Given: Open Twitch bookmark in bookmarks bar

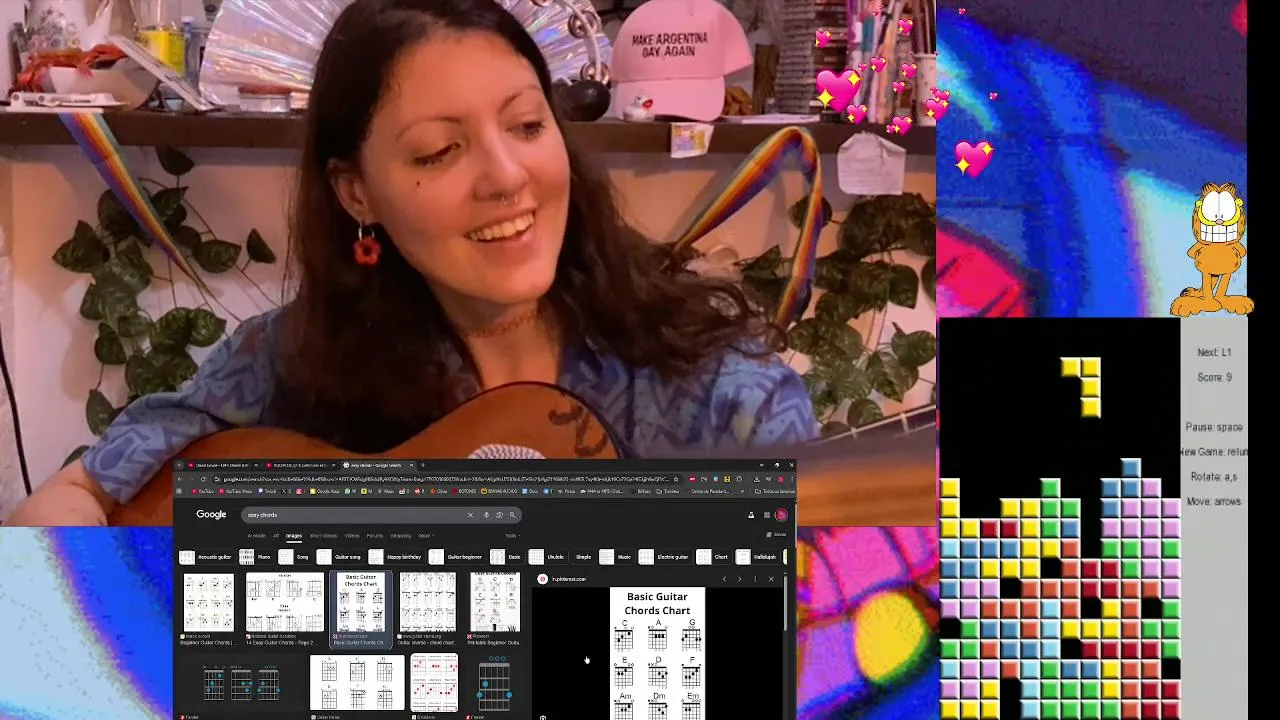Looking at the screenshot, I should coord(267,491).
